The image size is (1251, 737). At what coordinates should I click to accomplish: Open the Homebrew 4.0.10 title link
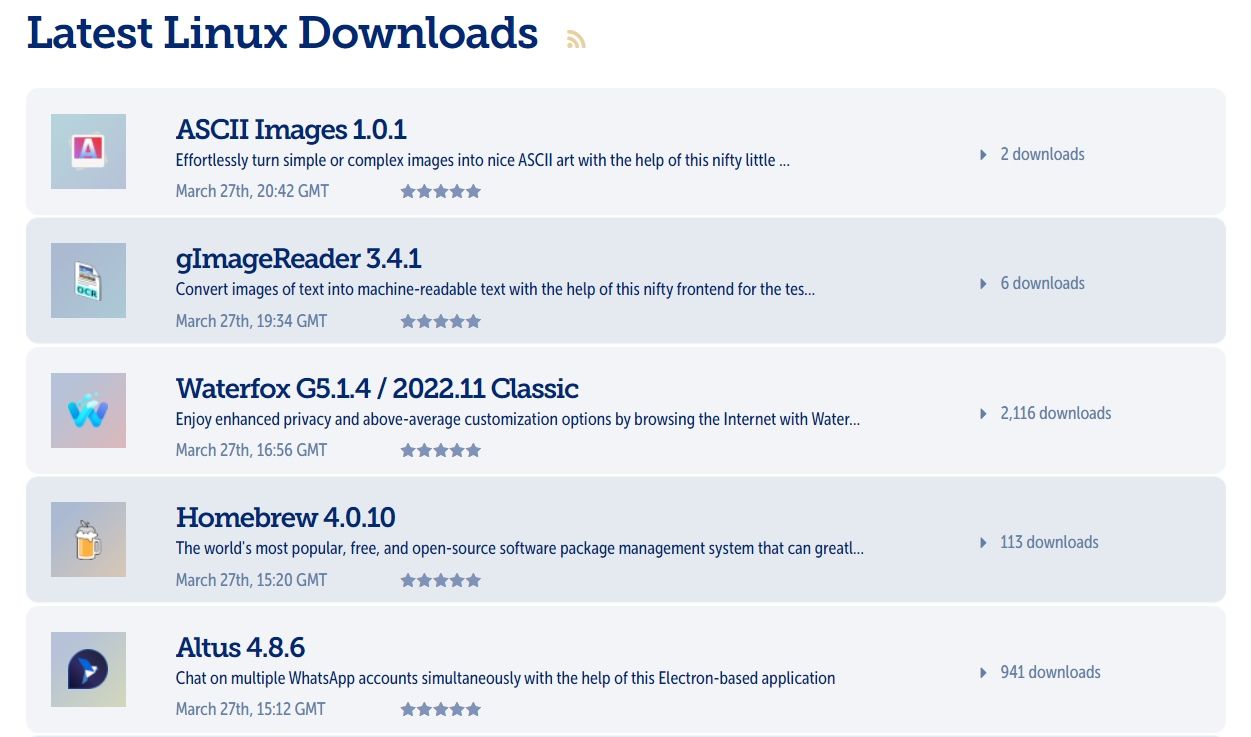(x=285, y=517)
